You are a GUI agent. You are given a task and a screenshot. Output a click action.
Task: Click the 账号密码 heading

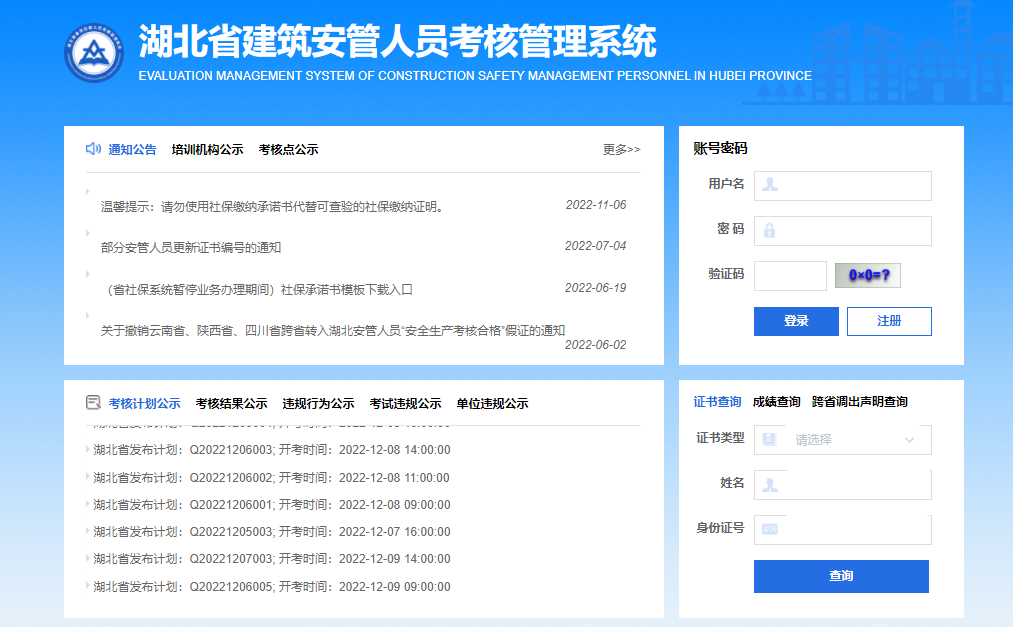[x=720, y=149]
